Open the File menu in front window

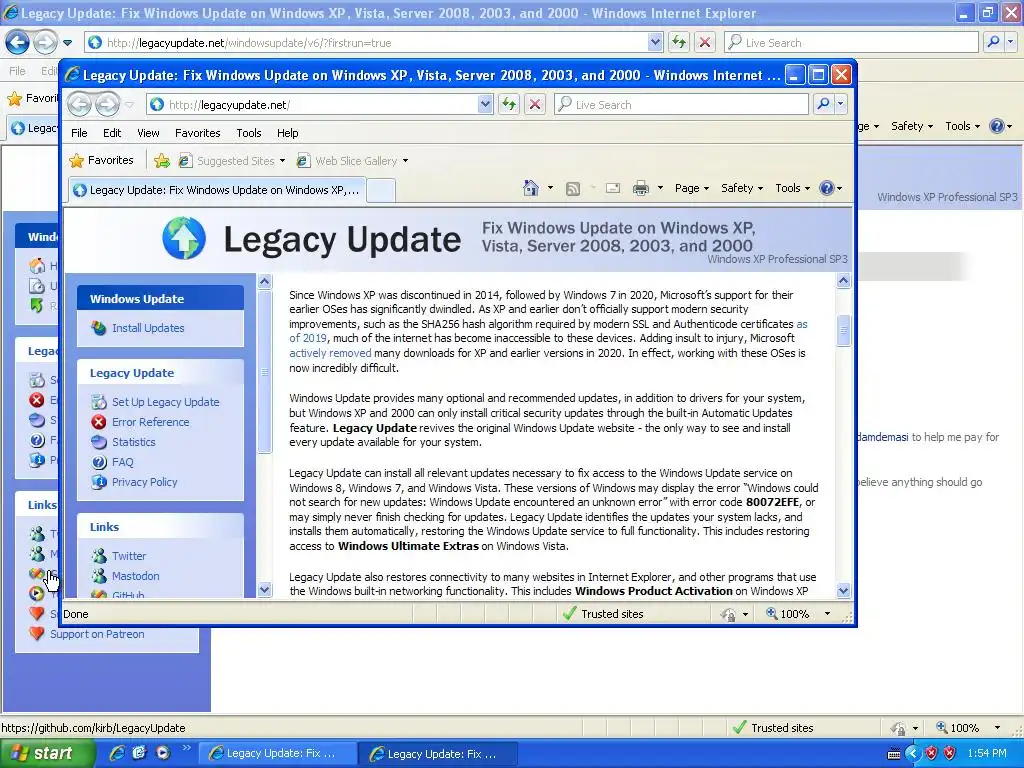pyautogui.click(x=79, y=133)
